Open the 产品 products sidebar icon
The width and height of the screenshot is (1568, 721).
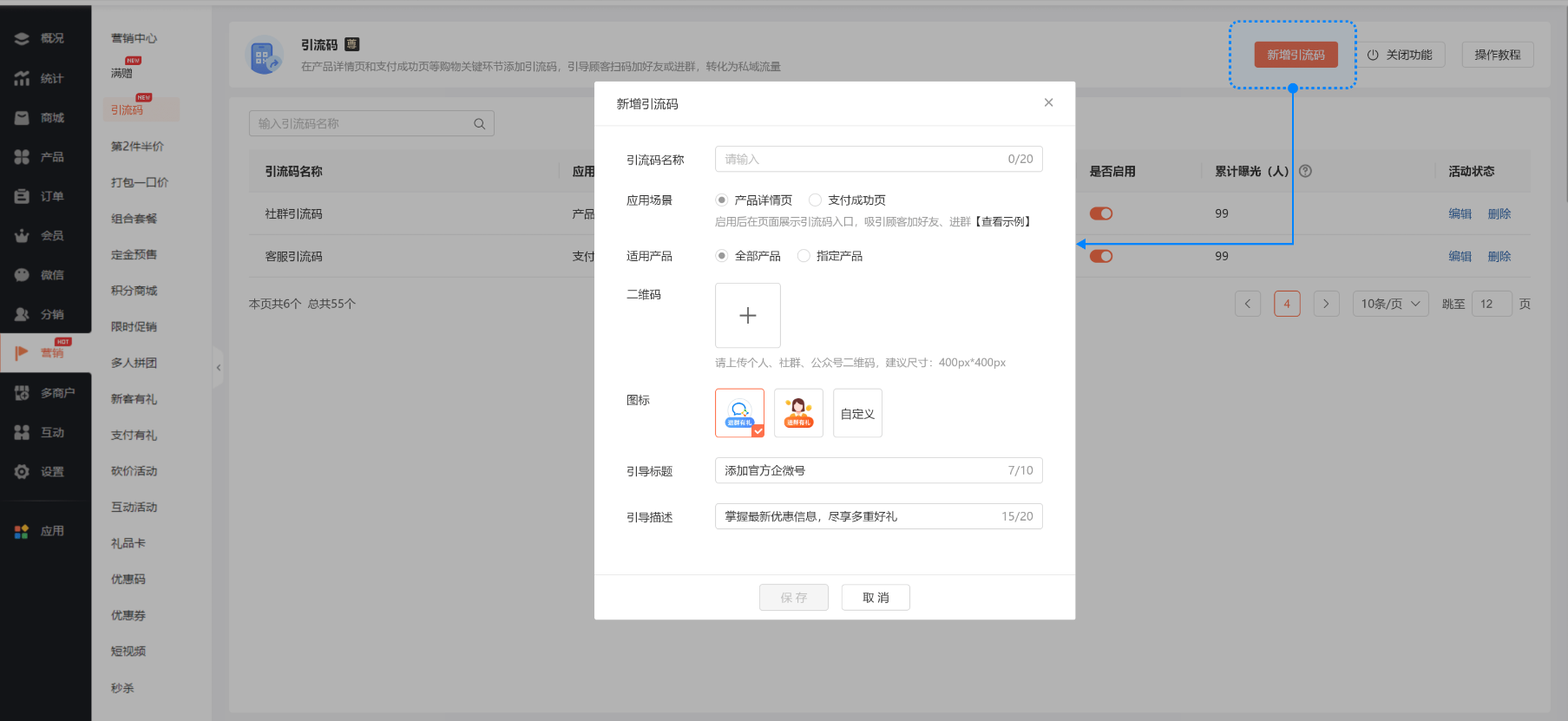tap(22, 157)
